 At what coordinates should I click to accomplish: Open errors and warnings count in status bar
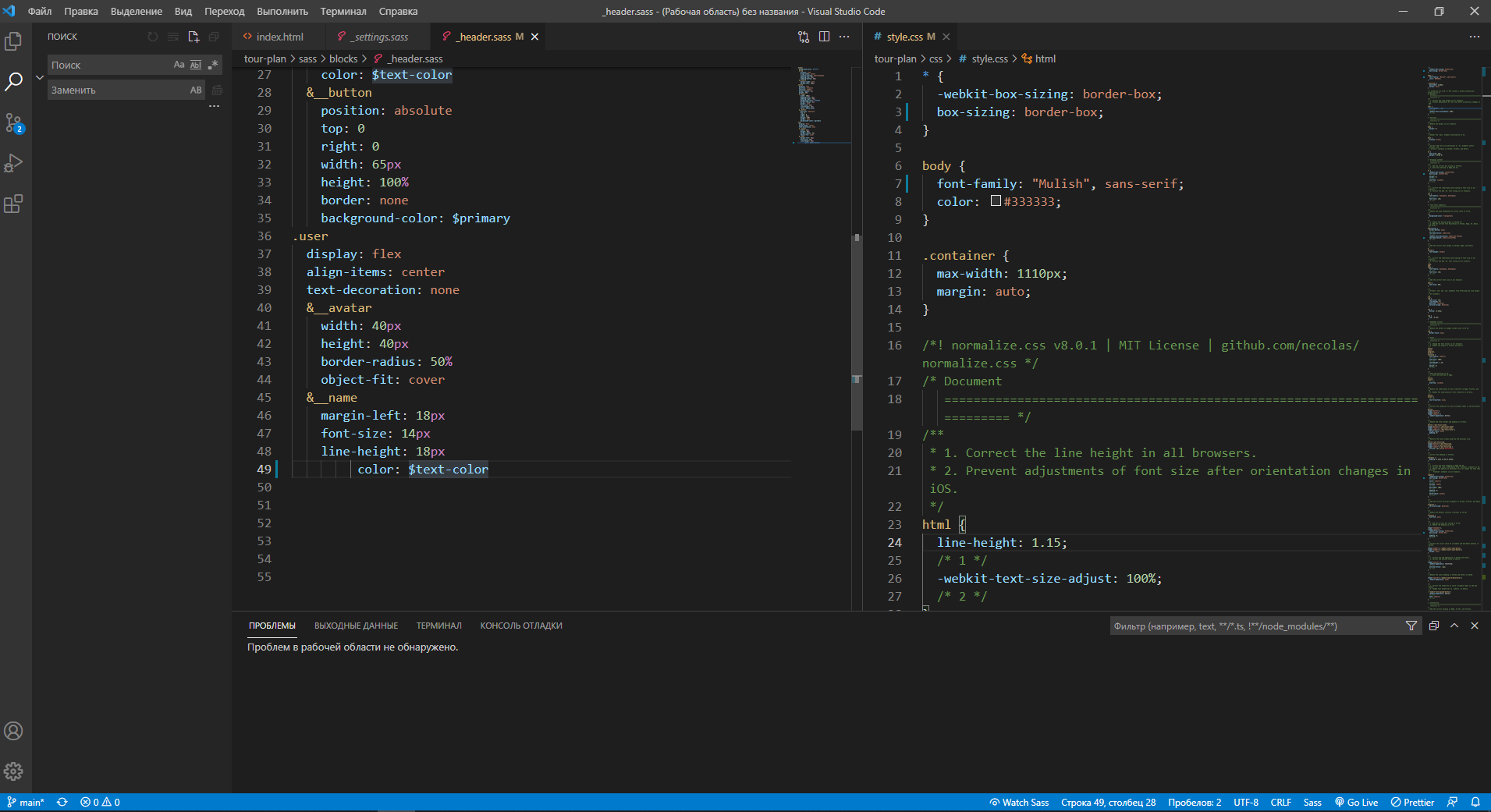100,802
